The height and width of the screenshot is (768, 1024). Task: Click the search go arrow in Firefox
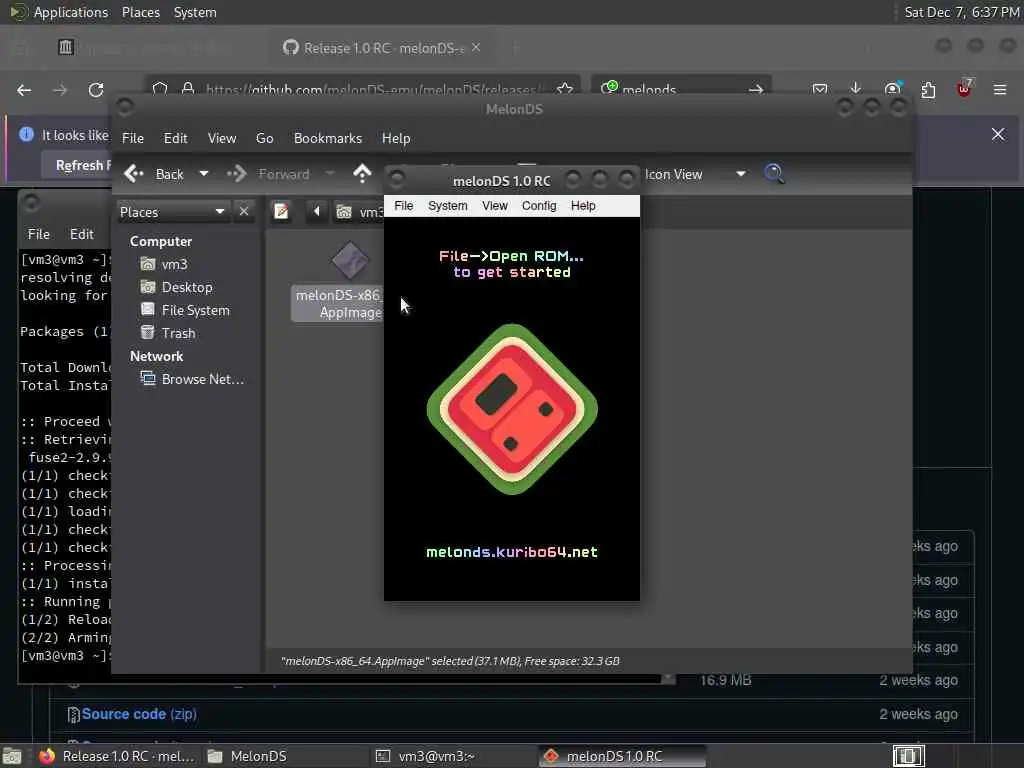pos(756,89)
